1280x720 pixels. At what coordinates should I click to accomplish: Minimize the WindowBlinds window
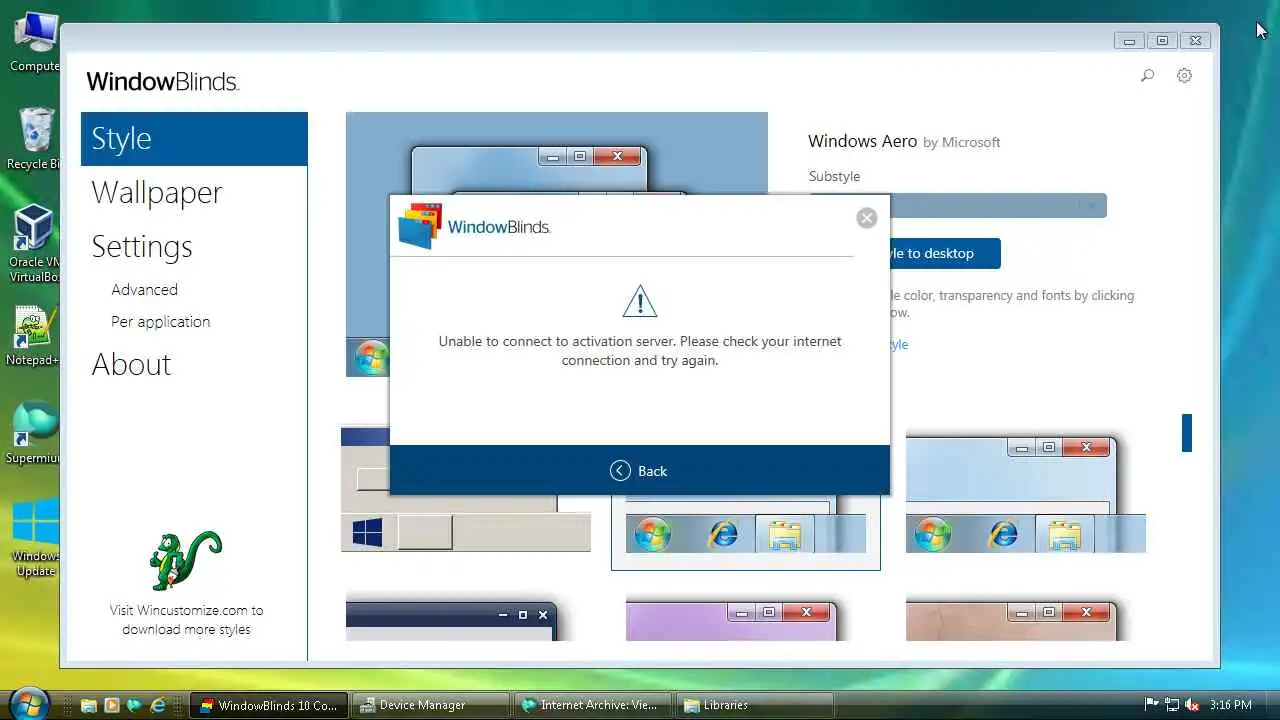coord(1129,41)
